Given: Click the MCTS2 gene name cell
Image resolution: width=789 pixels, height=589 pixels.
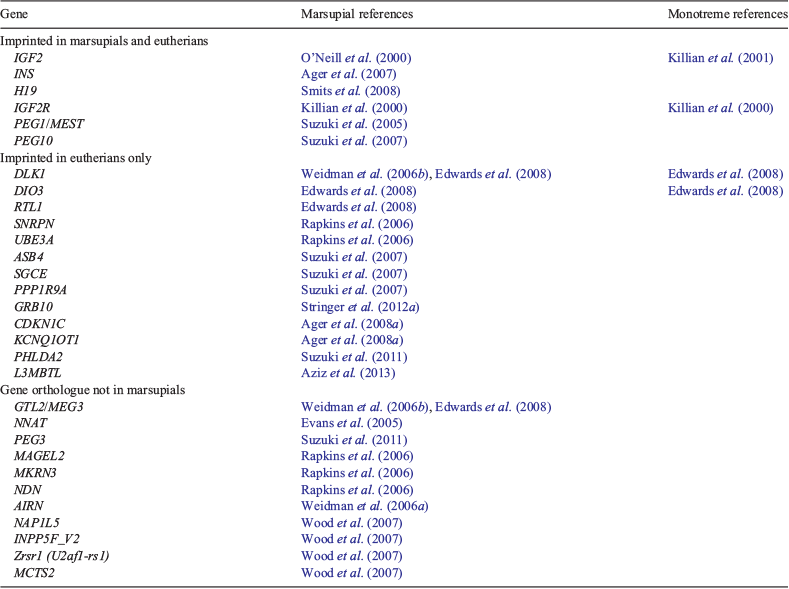Looking at the screenshot, I should 34,573.
